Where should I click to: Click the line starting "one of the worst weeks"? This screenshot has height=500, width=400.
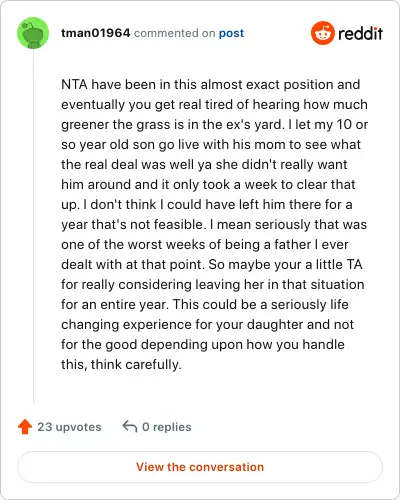tap(205, 244)
